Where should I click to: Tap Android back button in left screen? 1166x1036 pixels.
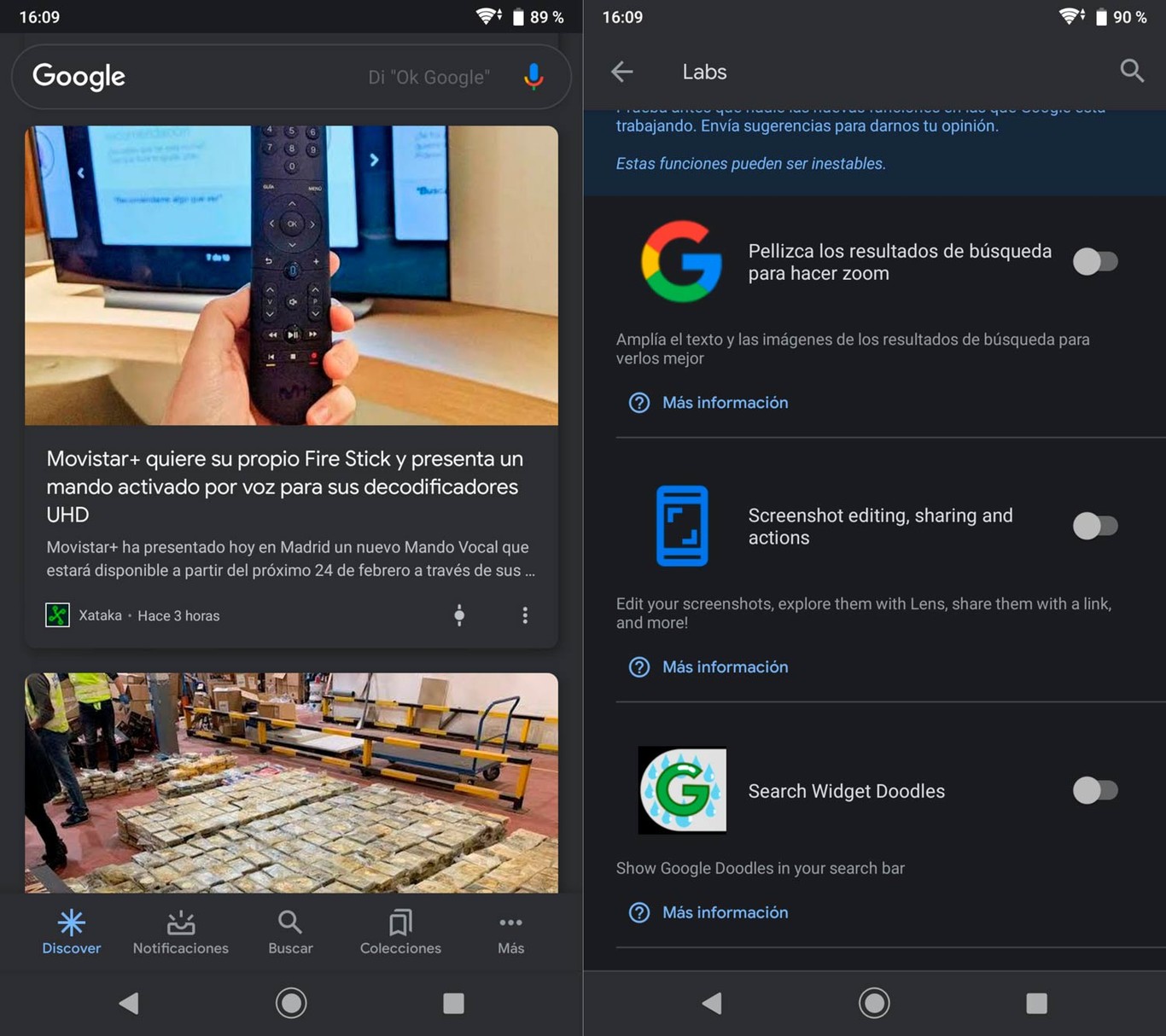129,1003
